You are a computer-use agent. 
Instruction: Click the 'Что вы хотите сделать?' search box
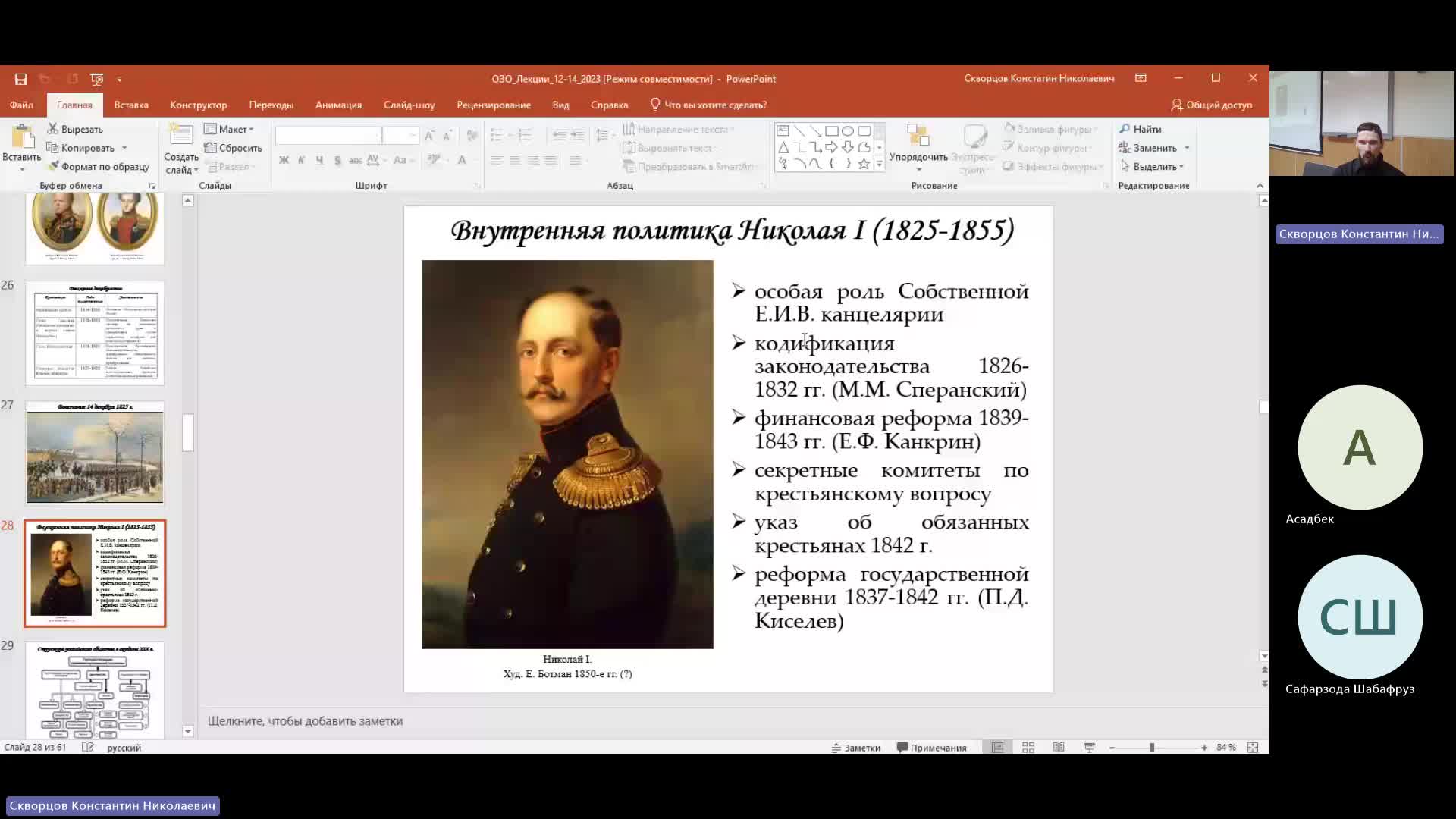tap(708, 105)
